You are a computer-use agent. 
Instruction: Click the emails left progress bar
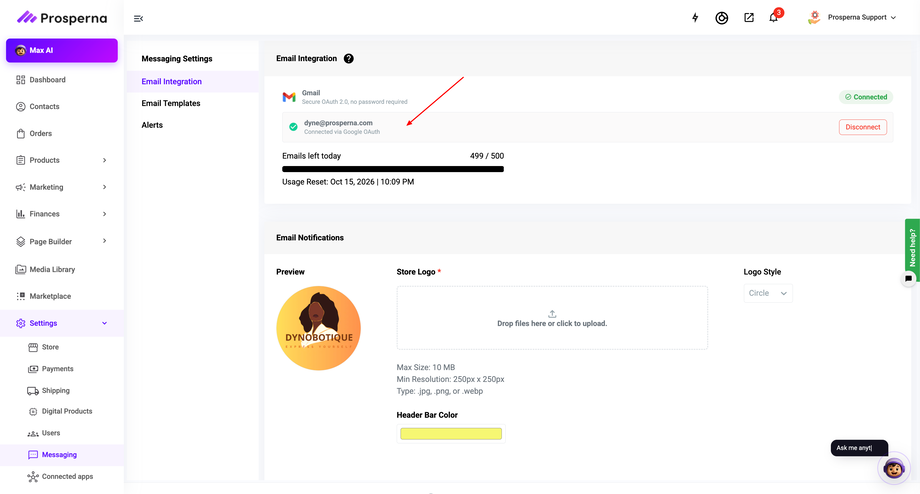click(393, 169)
